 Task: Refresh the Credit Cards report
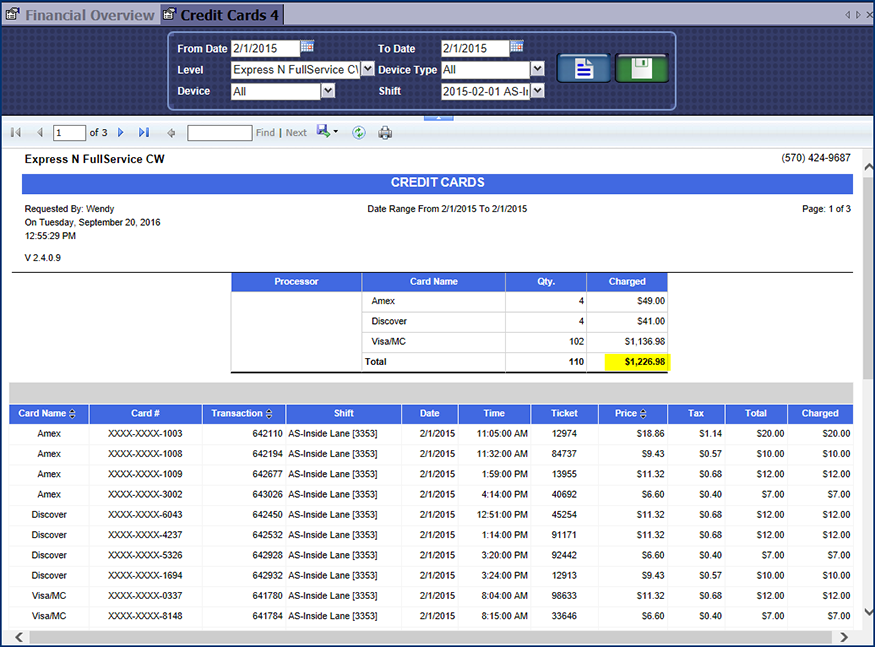click(359, 132)
